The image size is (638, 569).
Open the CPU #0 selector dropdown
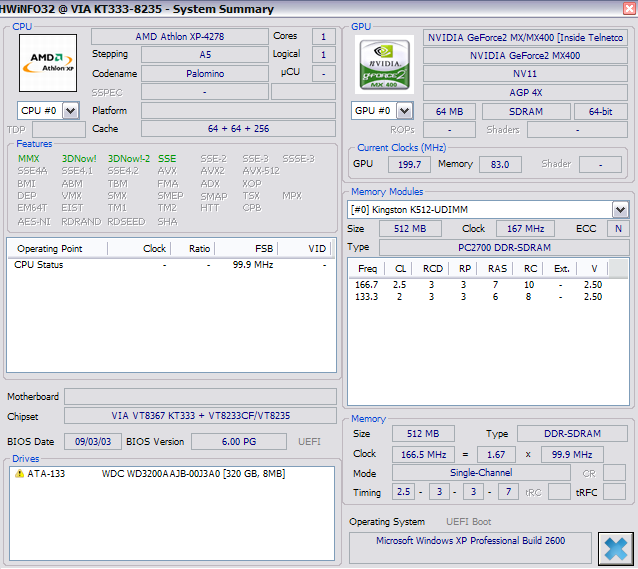point(70,111)
